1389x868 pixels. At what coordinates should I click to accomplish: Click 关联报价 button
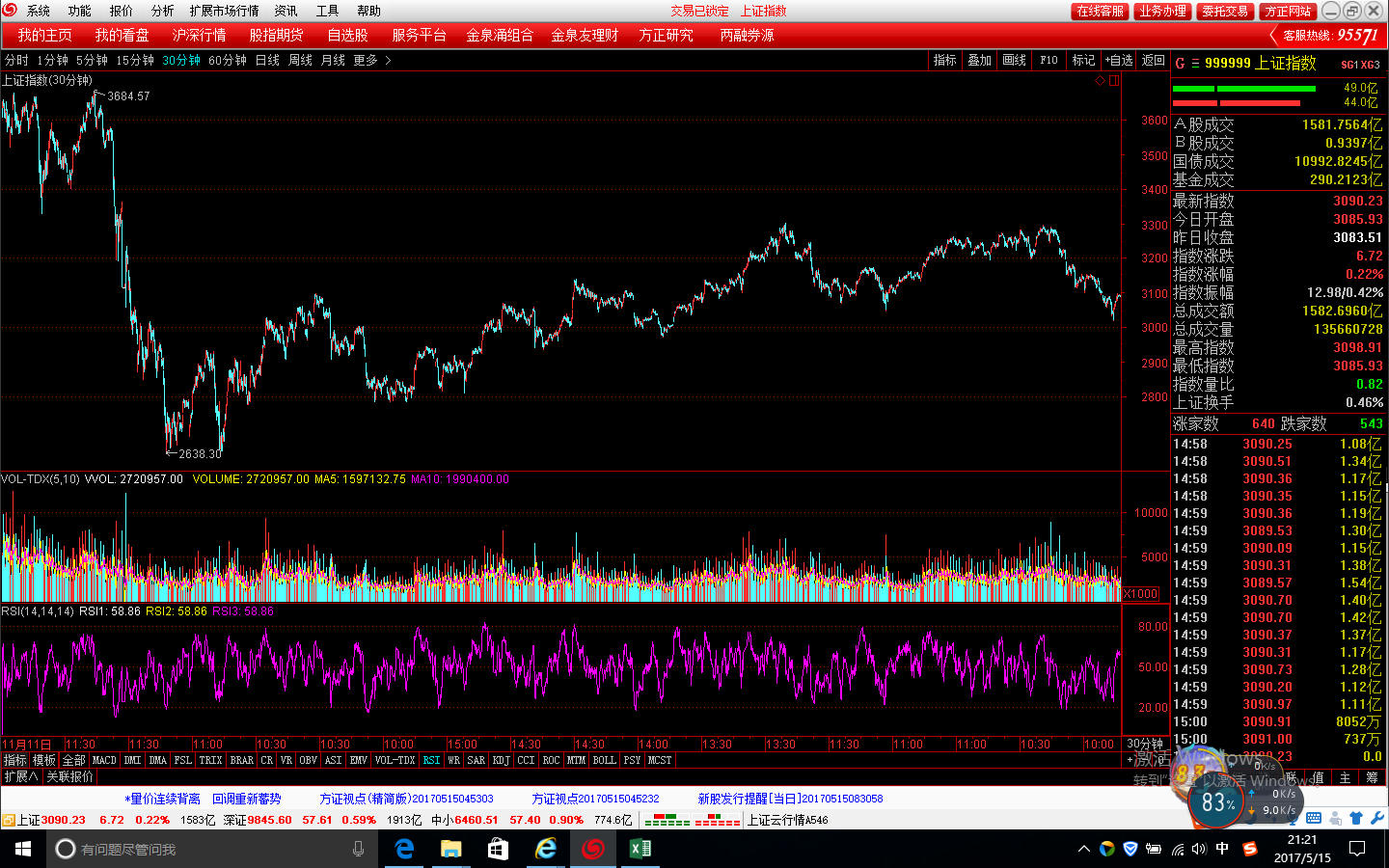70,776
